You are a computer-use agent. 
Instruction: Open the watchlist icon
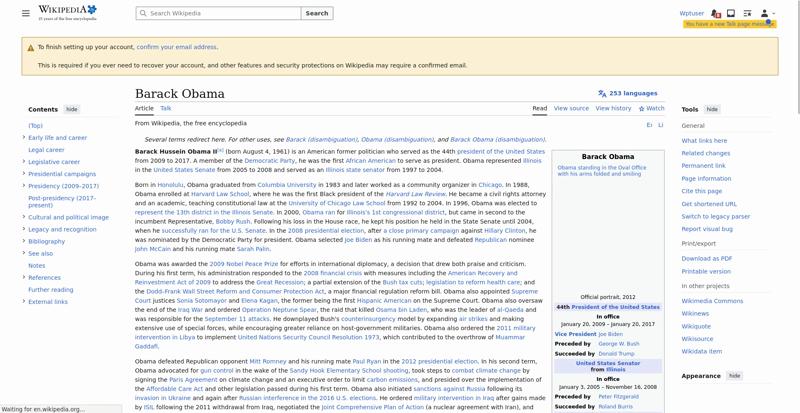747,13
